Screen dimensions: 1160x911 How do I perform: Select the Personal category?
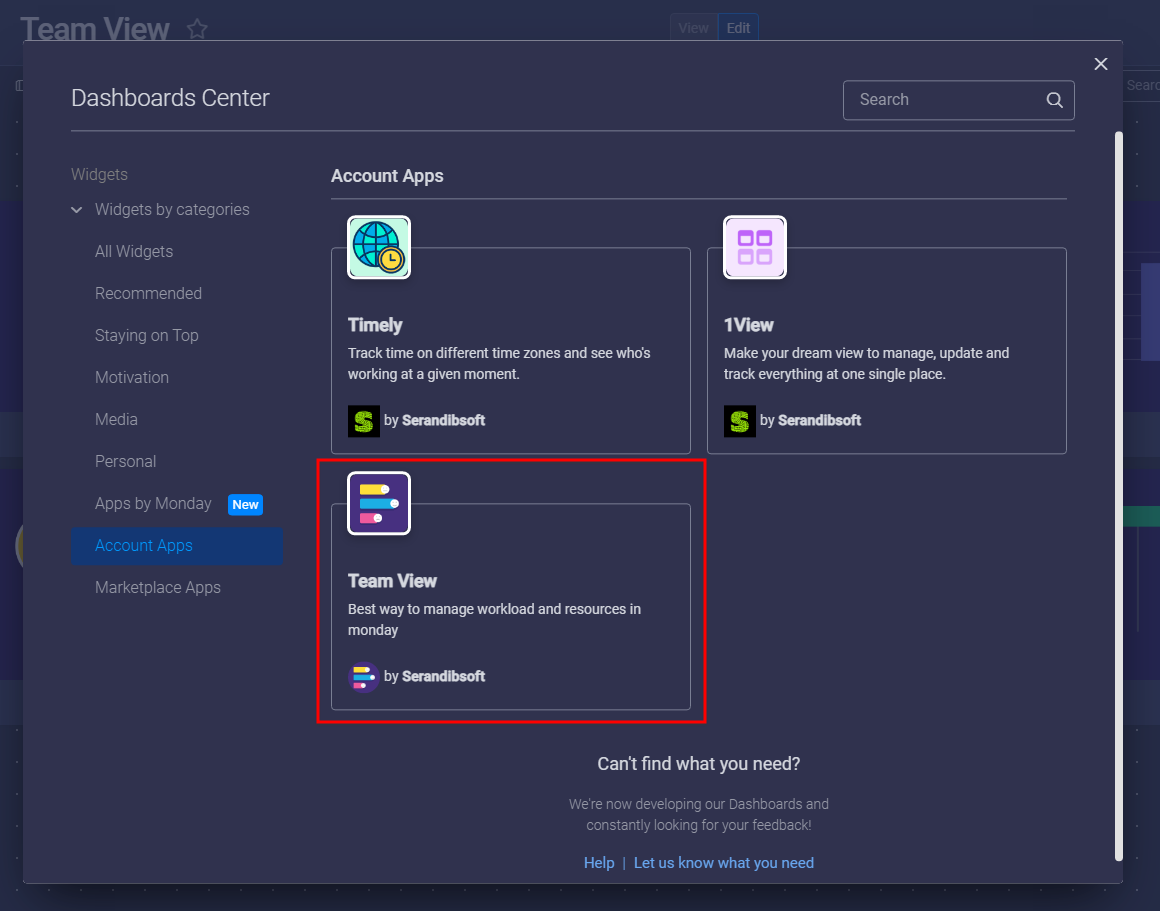pos(126,462)
